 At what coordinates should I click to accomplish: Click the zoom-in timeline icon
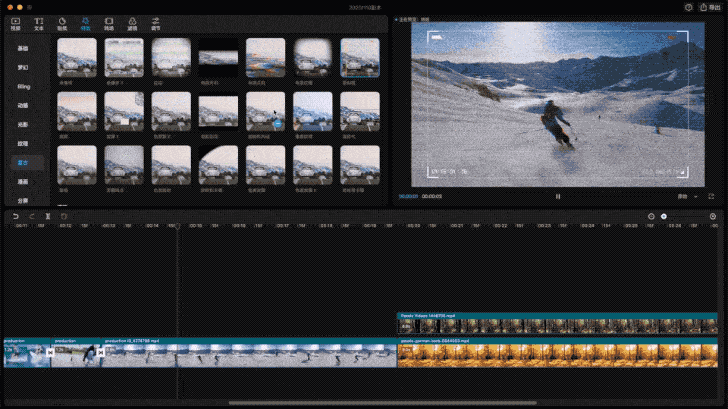[713, 216]
